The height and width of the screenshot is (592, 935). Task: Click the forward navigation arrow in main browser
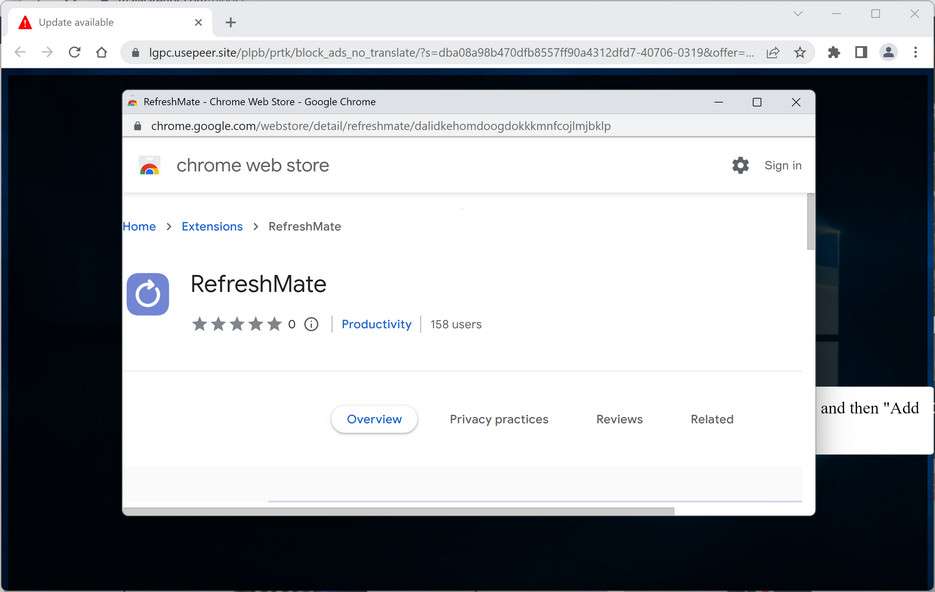coord(47,52)
